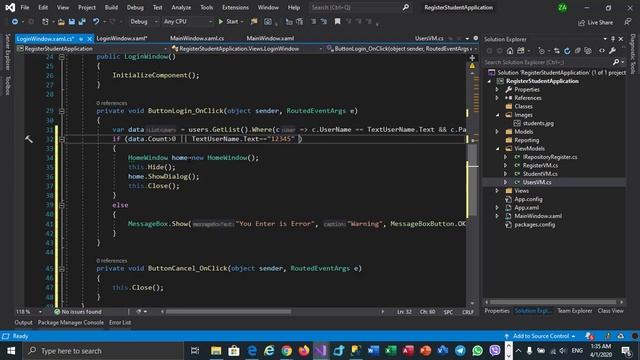Viewport: 640px width, 360px height.
Task: Expand the Models folder
Action: point(497,132)
